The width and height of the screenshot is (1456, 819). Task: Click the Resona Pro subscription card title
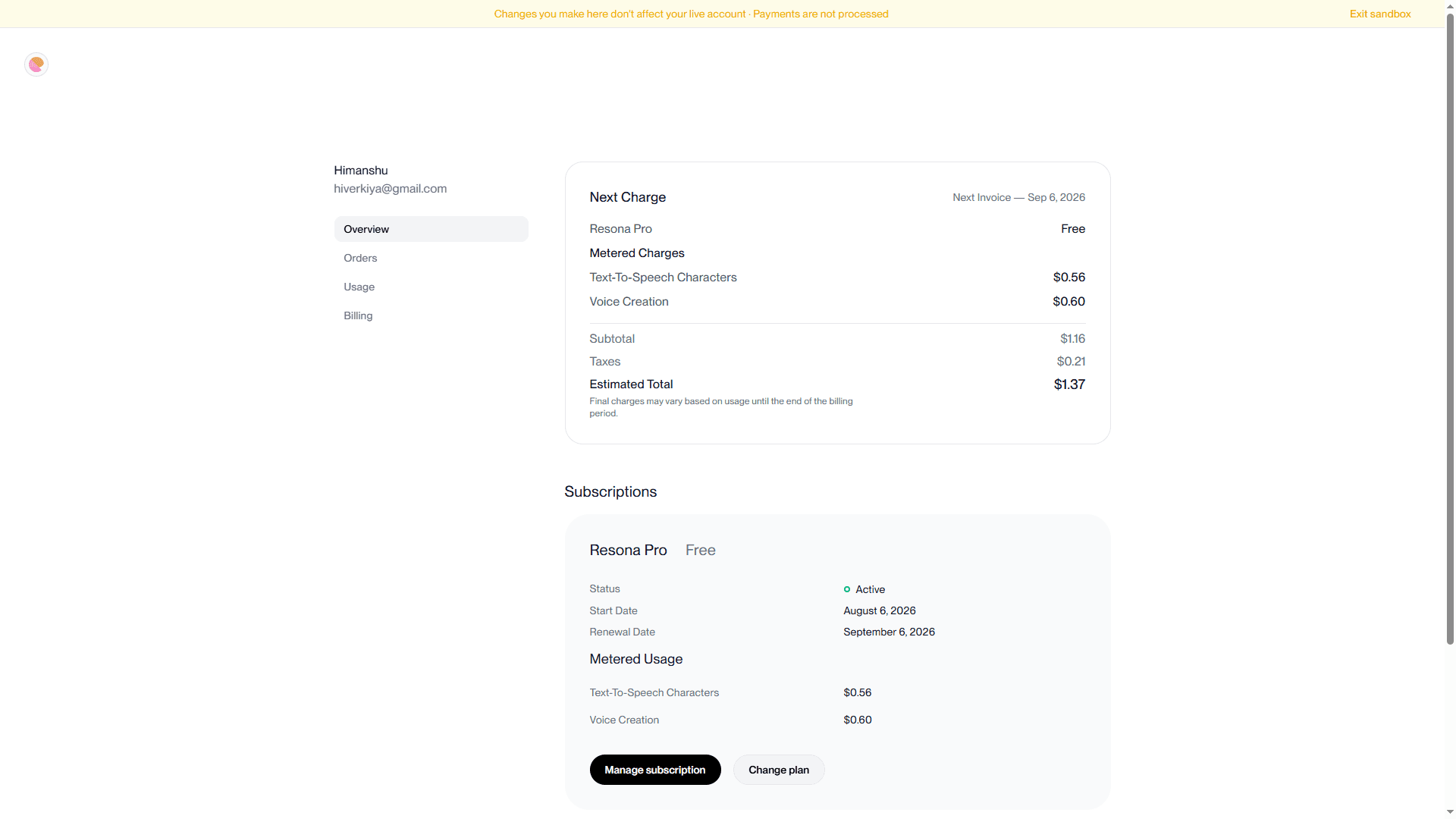pyautogui.click(x=628, y=551)
